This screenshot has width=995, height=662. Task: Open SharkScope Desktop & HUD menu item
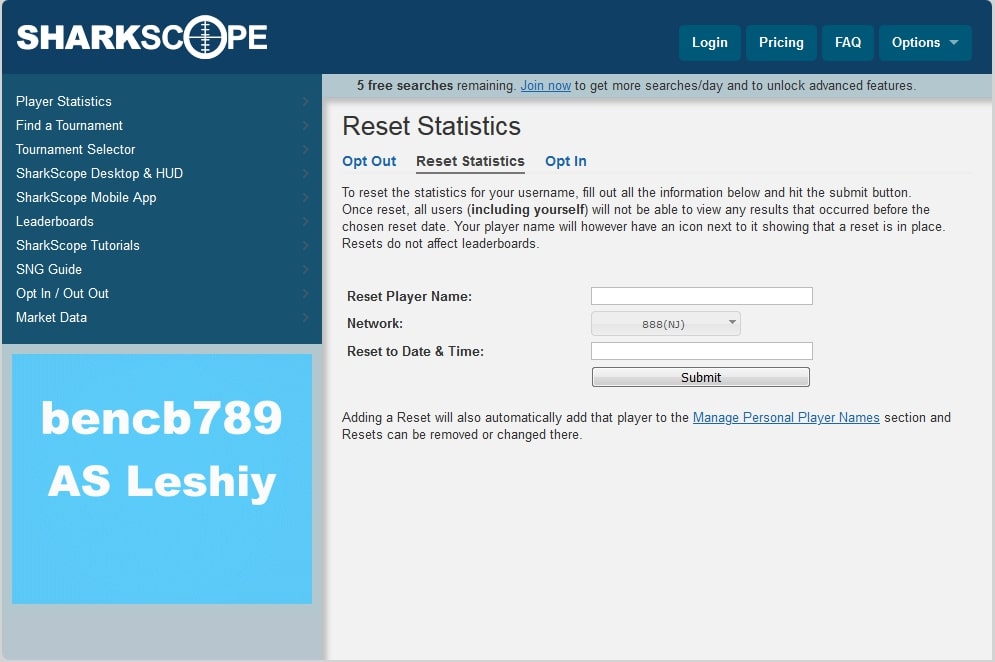click(x=162, y=174)
